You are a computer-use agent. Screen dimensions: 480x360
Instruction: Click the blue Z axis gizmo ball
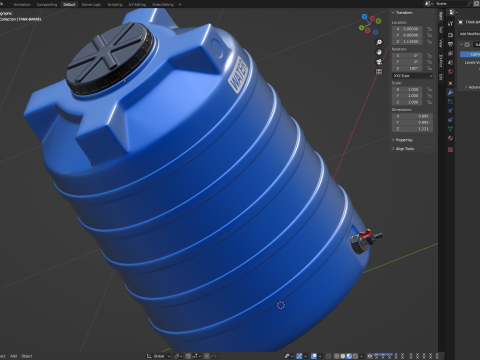point(364,17)
